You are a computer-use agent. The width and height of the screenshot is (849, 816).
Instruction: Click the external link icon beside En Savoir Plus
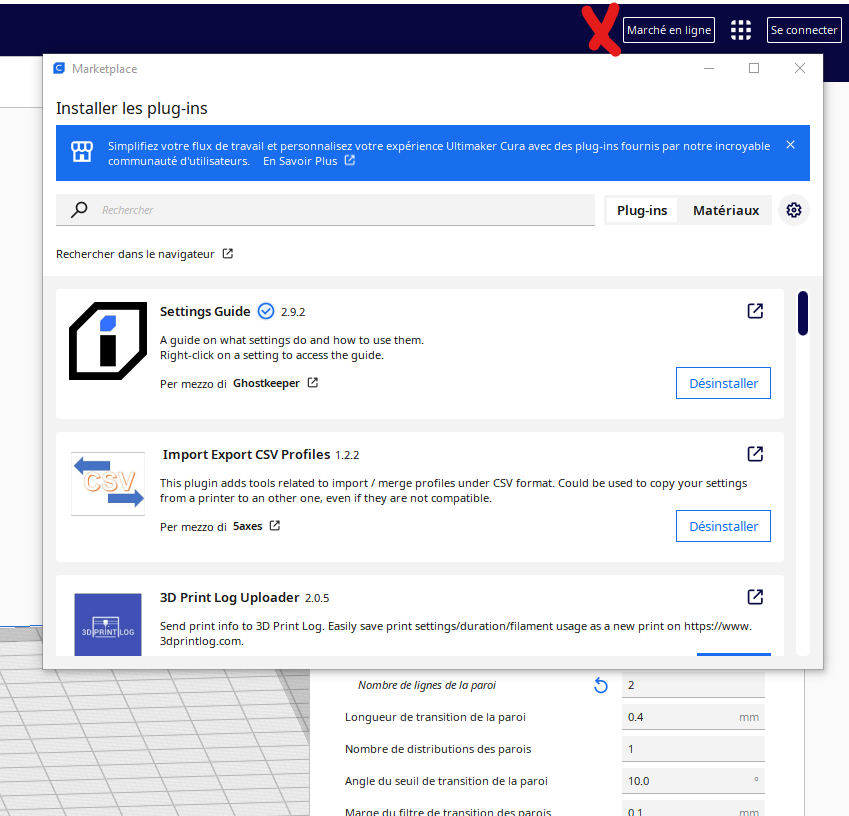tap(350, 160)
